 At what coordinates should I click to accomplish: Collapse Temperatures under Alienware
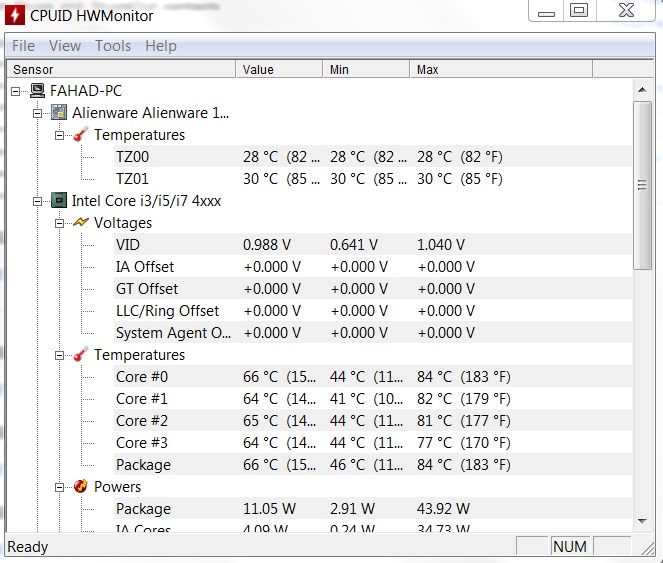[x=59, y=135]
